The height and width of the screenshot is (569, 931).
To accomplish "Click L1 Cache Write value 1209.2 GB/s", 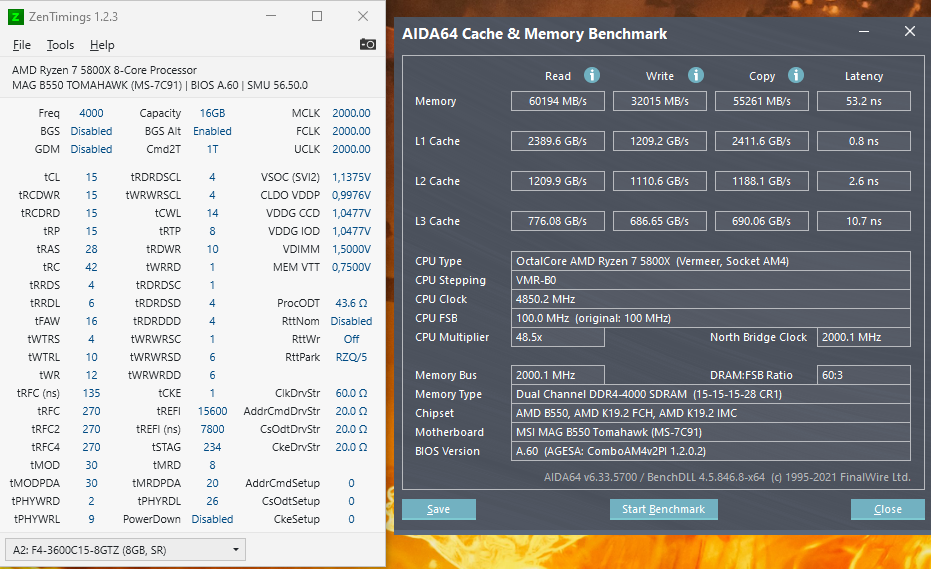I will pos(660,141).
